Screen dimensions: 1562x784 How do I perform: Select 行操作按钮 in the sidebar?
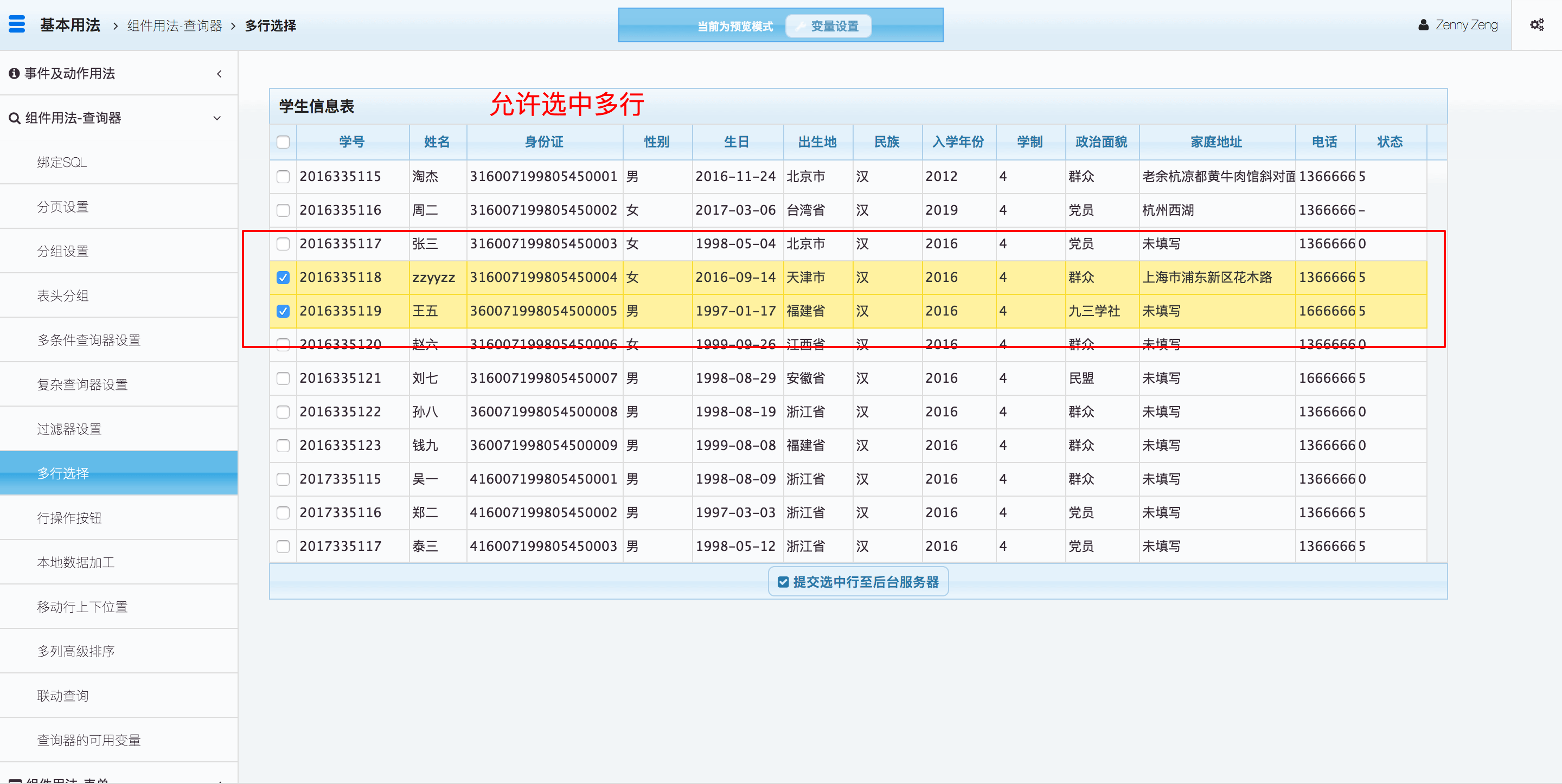pos(69,518)
